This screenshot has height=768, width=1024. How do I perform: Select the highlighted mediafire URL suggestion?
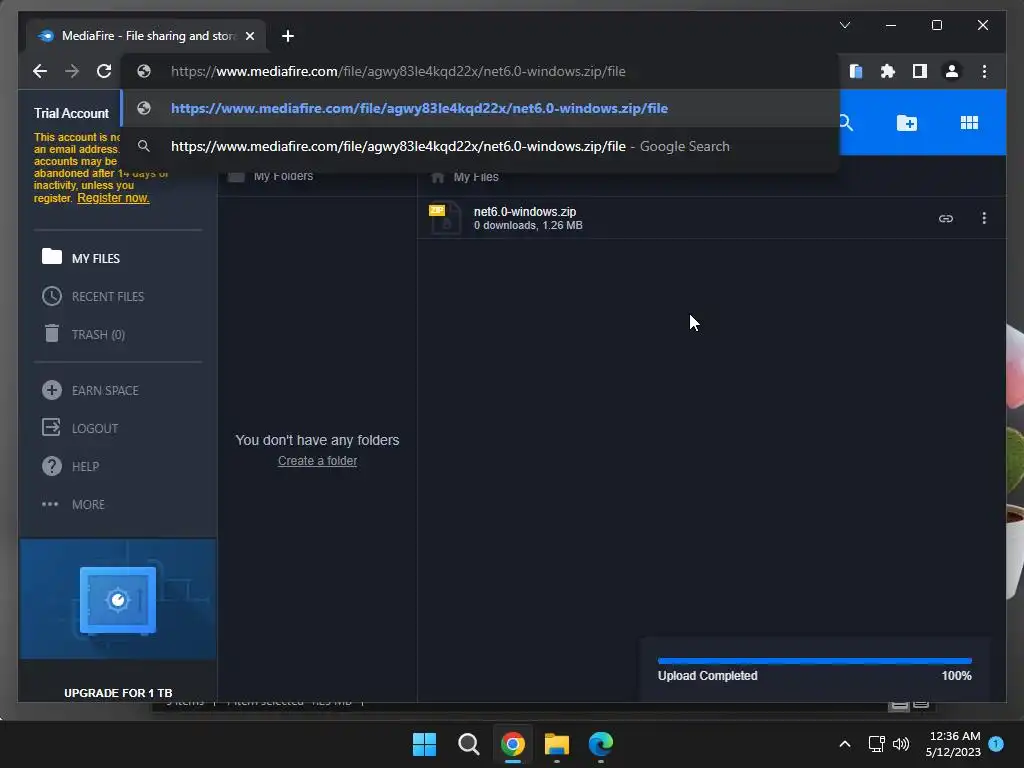(x=480, y=108)
